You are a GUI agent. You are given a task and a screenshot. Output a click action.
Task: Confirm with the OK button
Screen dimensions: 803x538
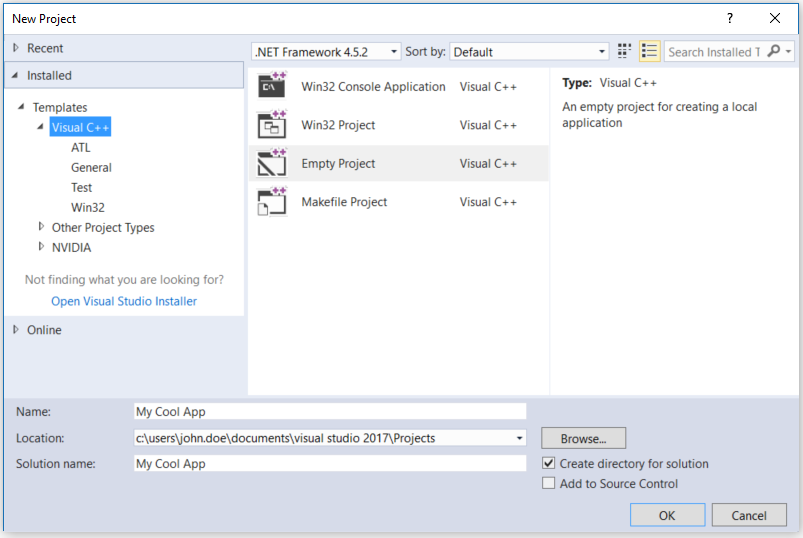tap(667, 515)
